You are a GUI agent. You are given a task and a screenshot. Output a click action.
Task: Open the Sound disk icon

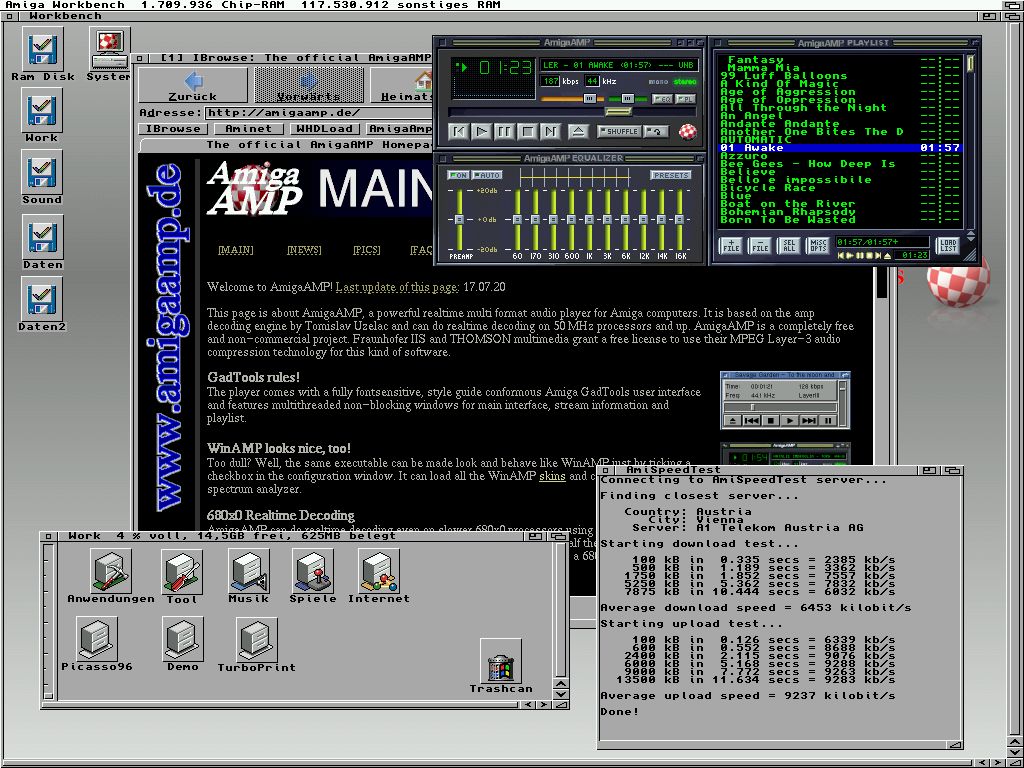click(x=42, y=172)
